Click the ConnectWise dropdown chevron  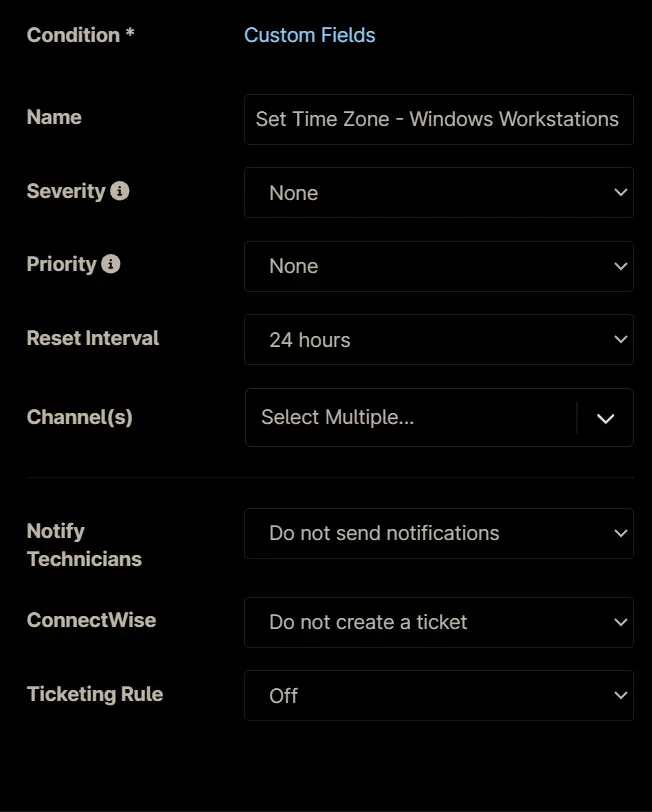(620, 622)
